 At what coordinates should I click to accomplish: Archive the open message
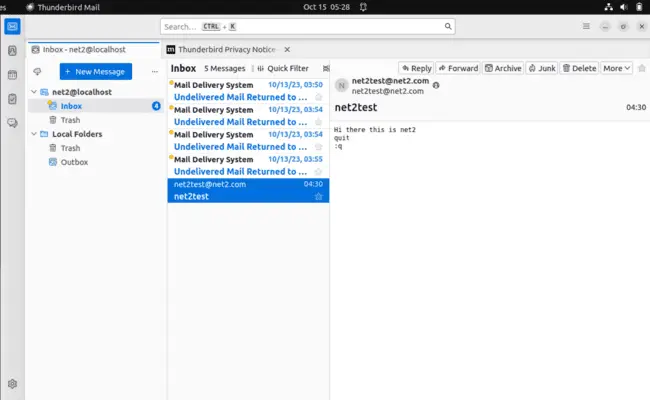coord(503,68)
